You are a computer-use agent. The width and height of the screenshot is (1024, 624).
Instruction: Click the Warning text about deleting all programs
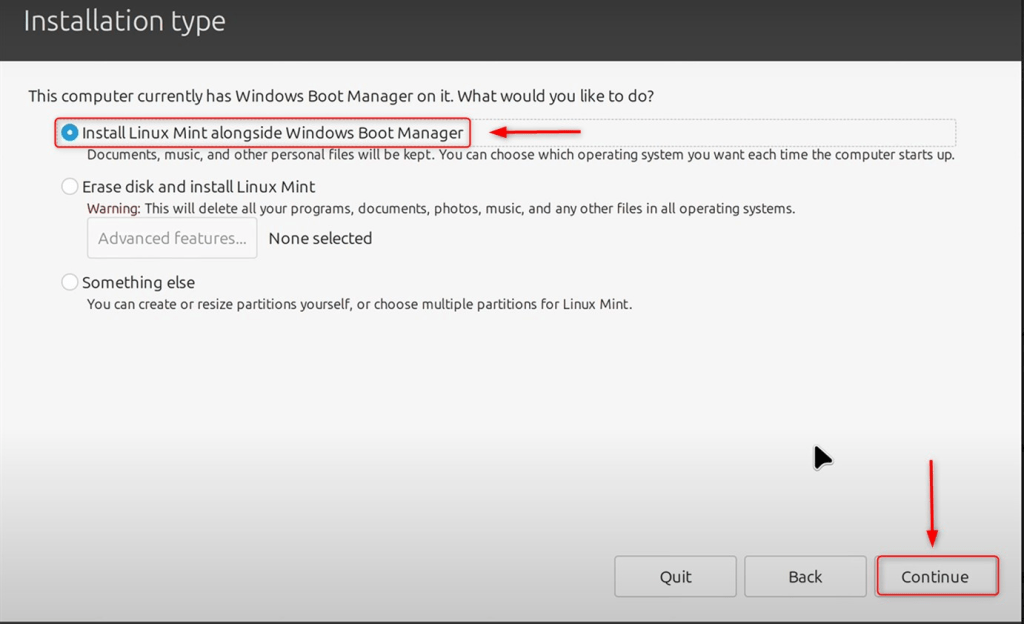[x=440, y=208]
